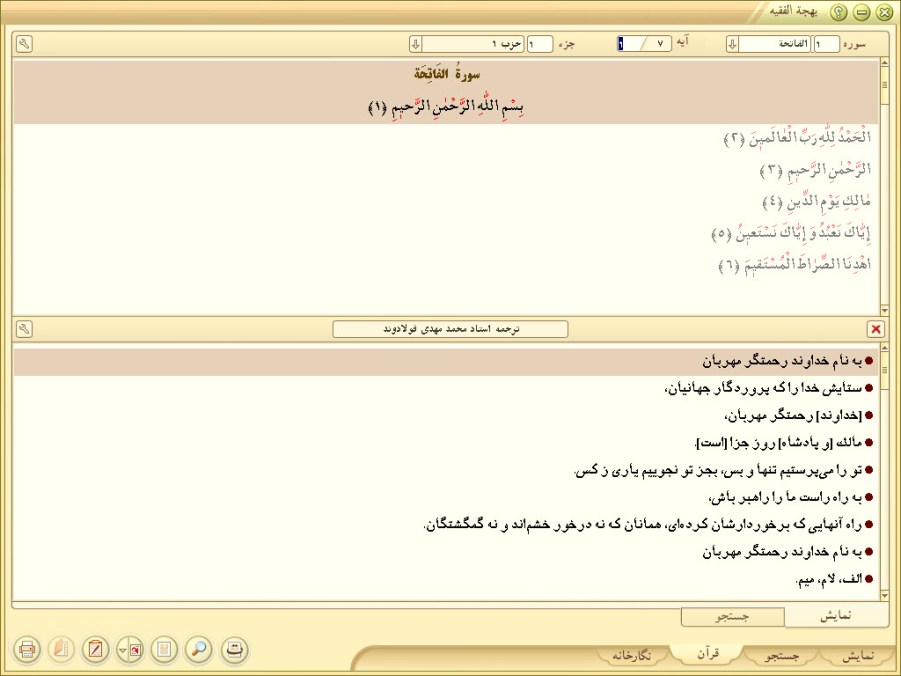901x676 pixels.
Task: Select translation line تو را می‌پرستیم تنها و بس
Action: pyautogui.click(x=724, y=470)
